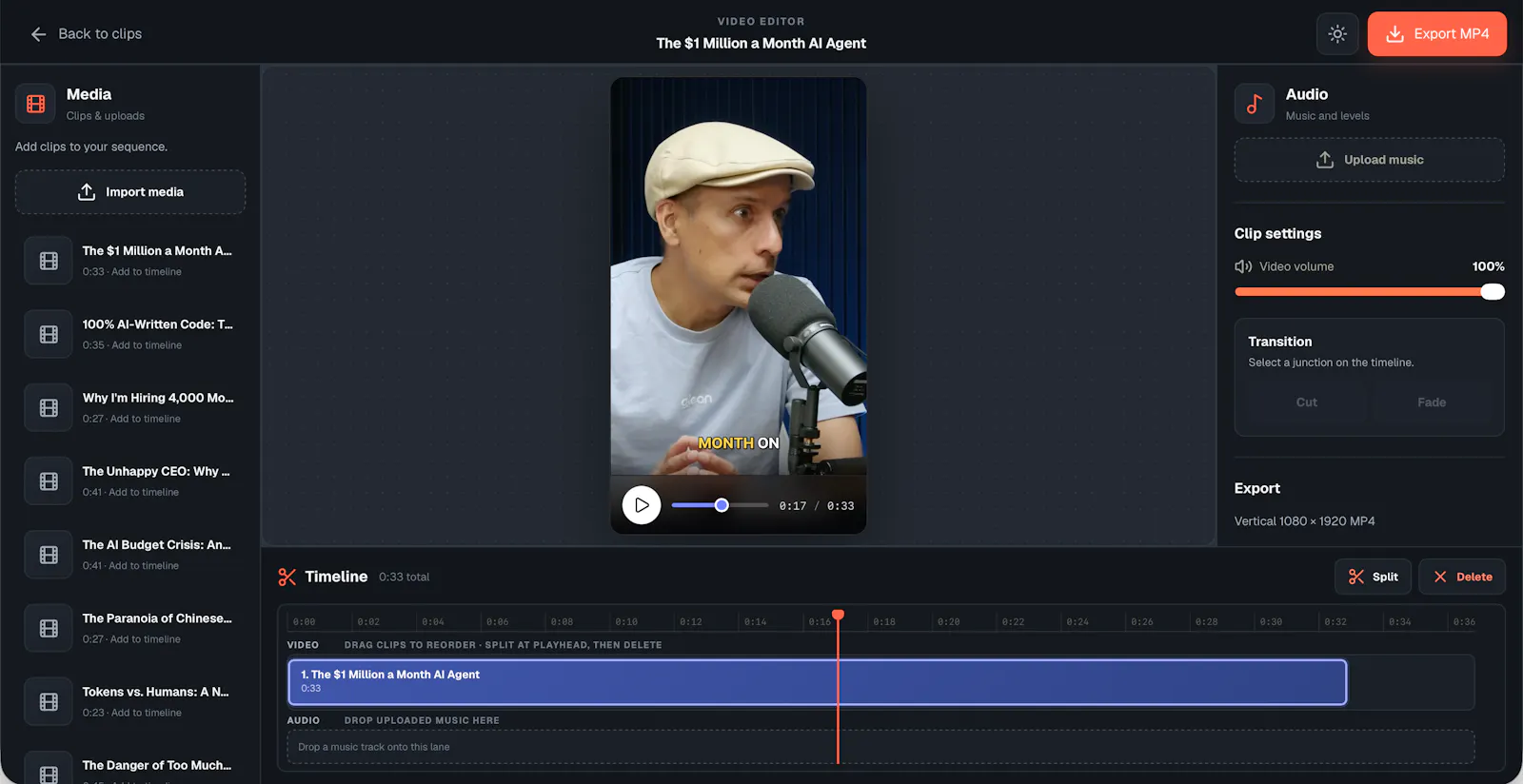The height and width of the screenshot is (784, 1523).
Task: Select the timeline clip The $1 Million a Month AI Agent
Action: [818, 682]
